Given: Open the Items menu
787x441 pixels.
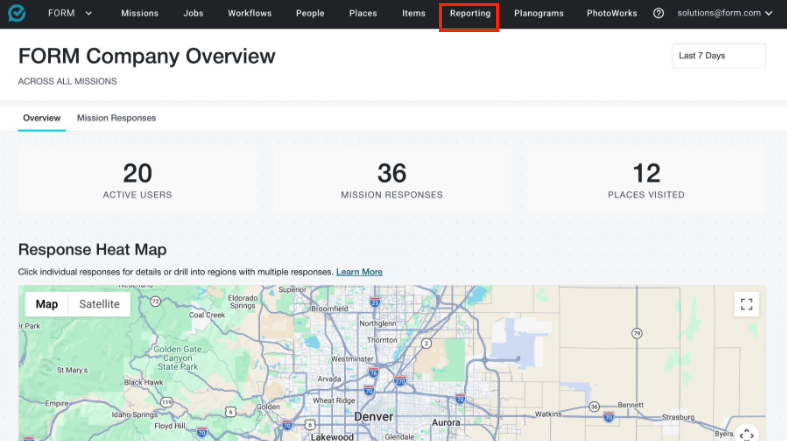Looking at the screenshot, I should tap(414, 14).
